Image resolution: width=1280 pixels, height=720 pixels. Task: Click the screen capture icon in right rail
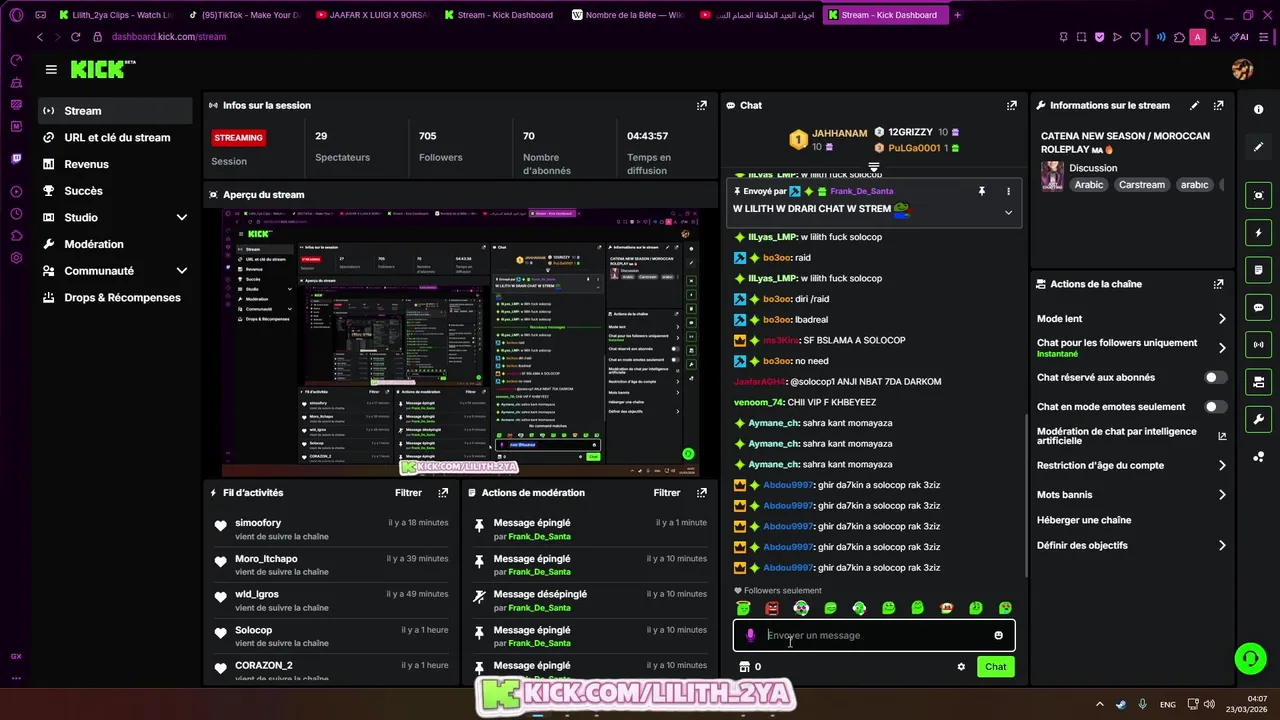(1259, 195)
